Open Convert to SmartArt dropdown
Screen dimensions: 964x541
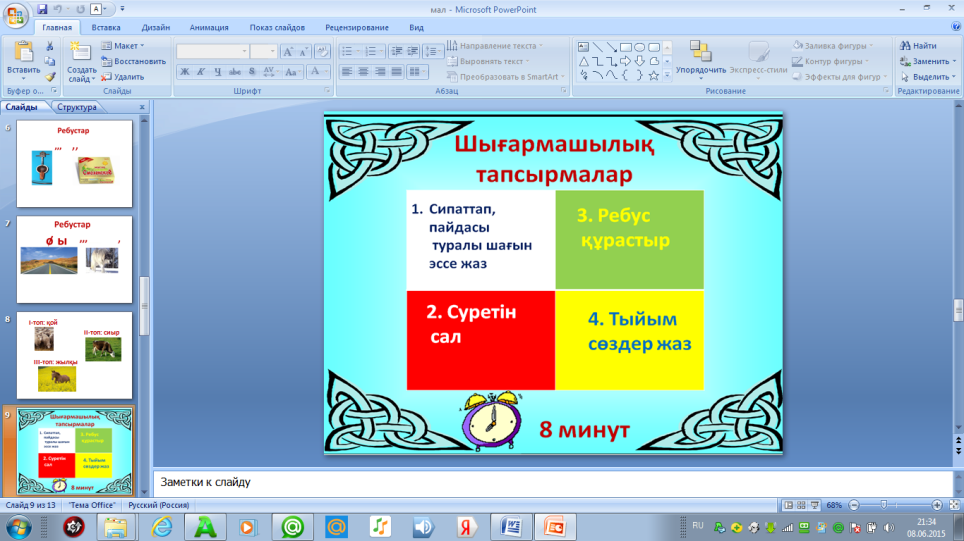506,77
